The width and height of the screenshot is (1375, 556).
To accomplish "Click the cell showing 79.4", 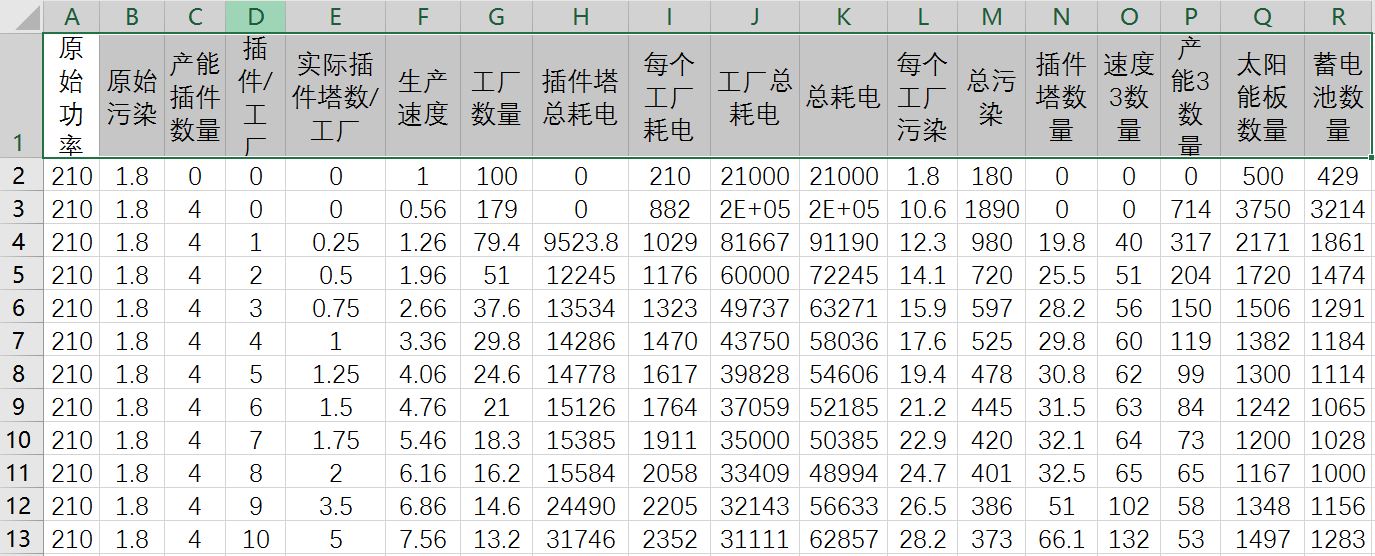I will pos(496,242).
